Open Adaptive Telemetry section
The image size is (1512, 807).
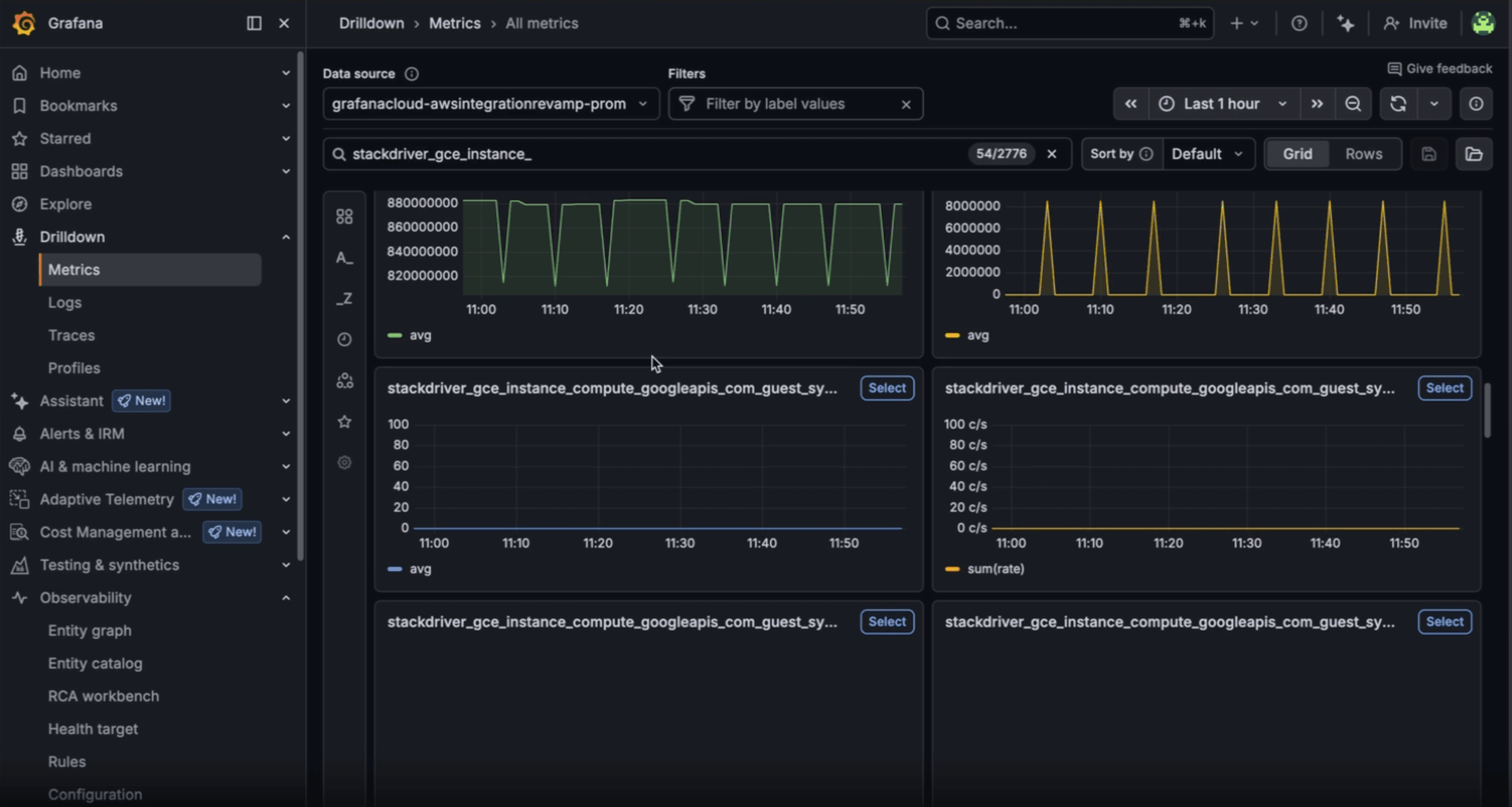pyautogui.click(x=107, y=499)
